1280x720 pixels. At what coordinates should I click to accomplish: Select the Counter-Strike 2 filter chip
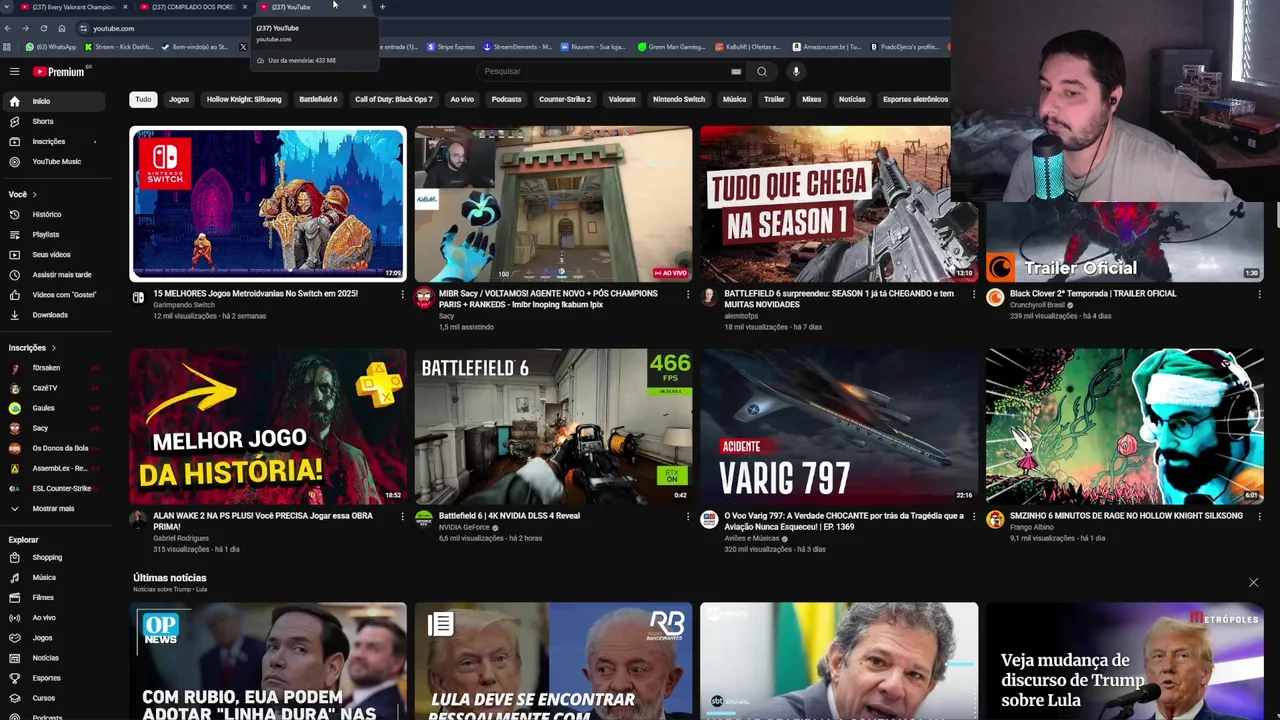tap(565, 99)
